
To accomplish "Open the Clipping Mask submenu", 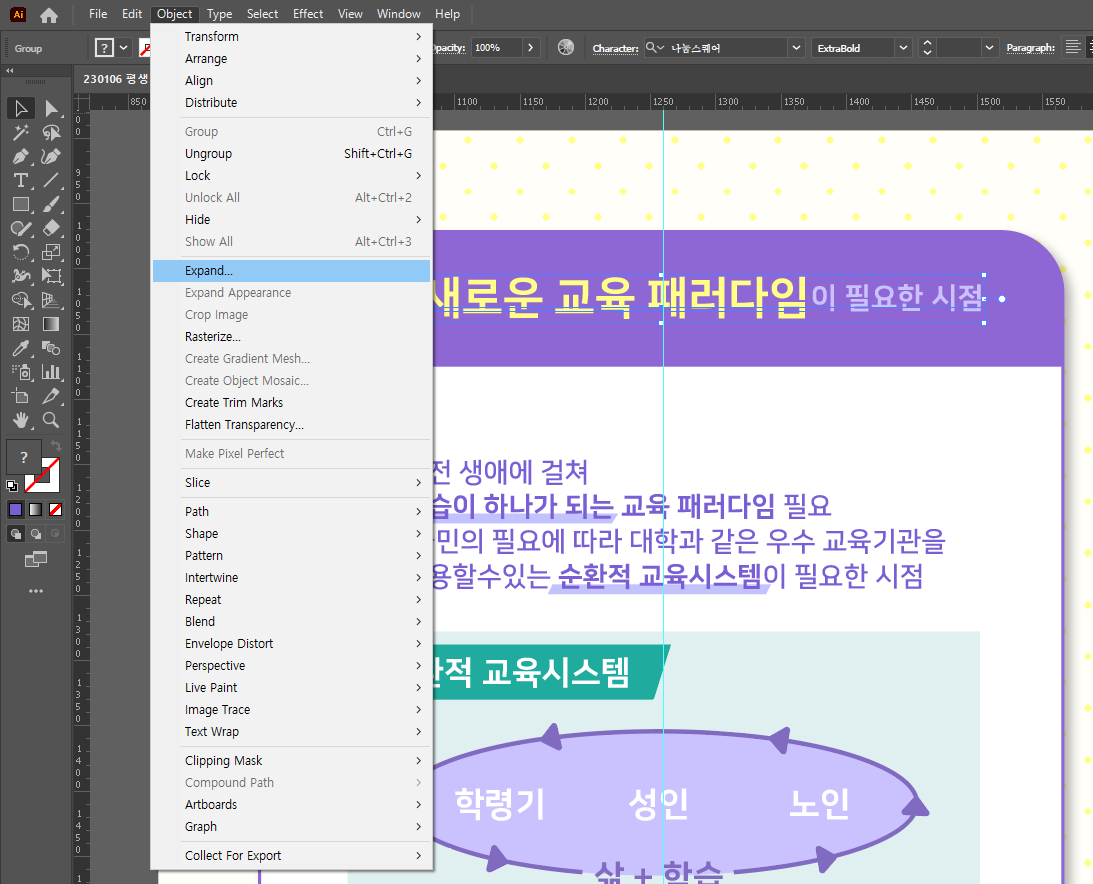I will (x=291, y=761).
